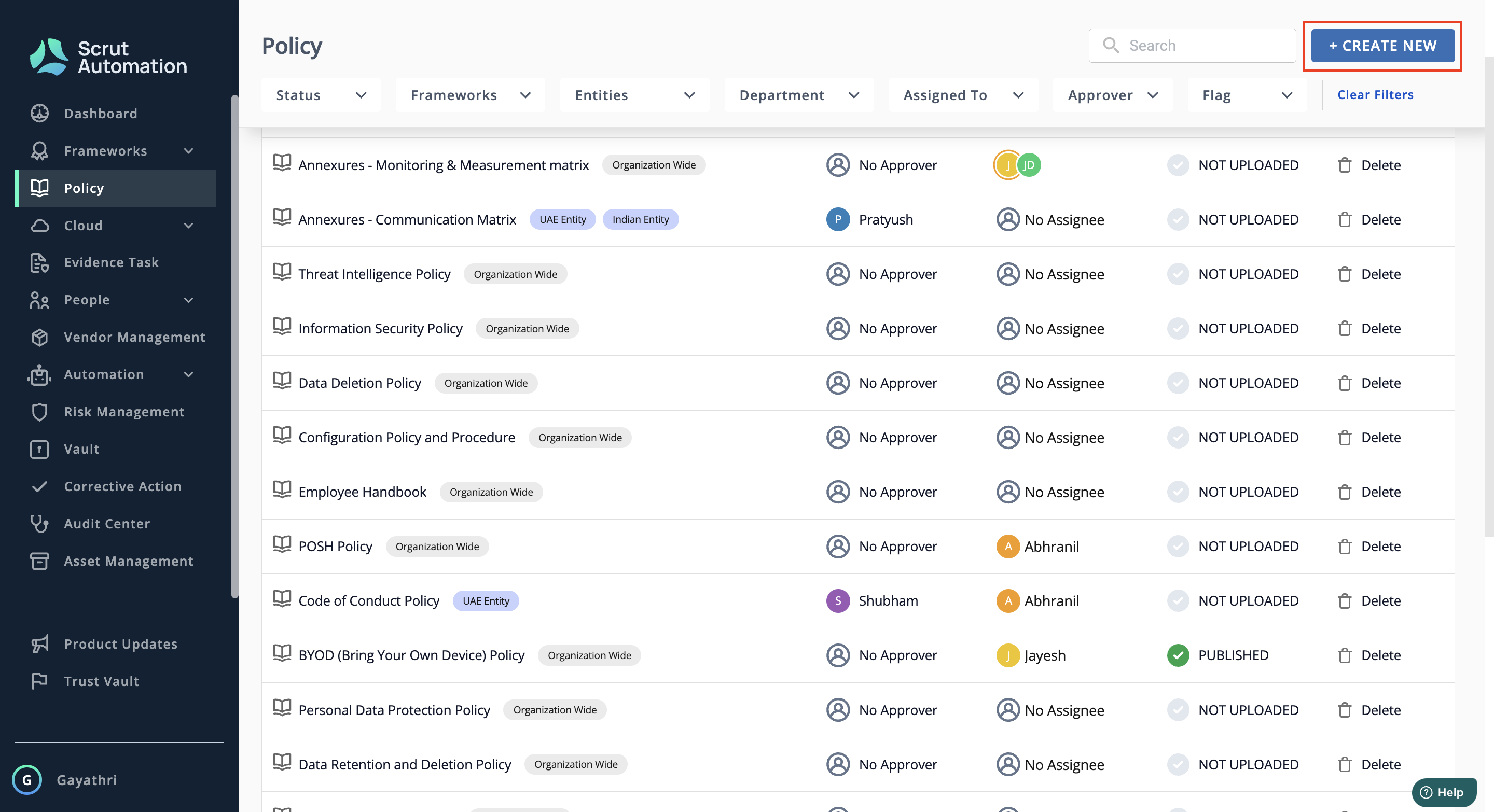Open the Product Updates megaphone icon
Image resolution: width=1494 pixels, height=812 pixels.
pos(39,643)
